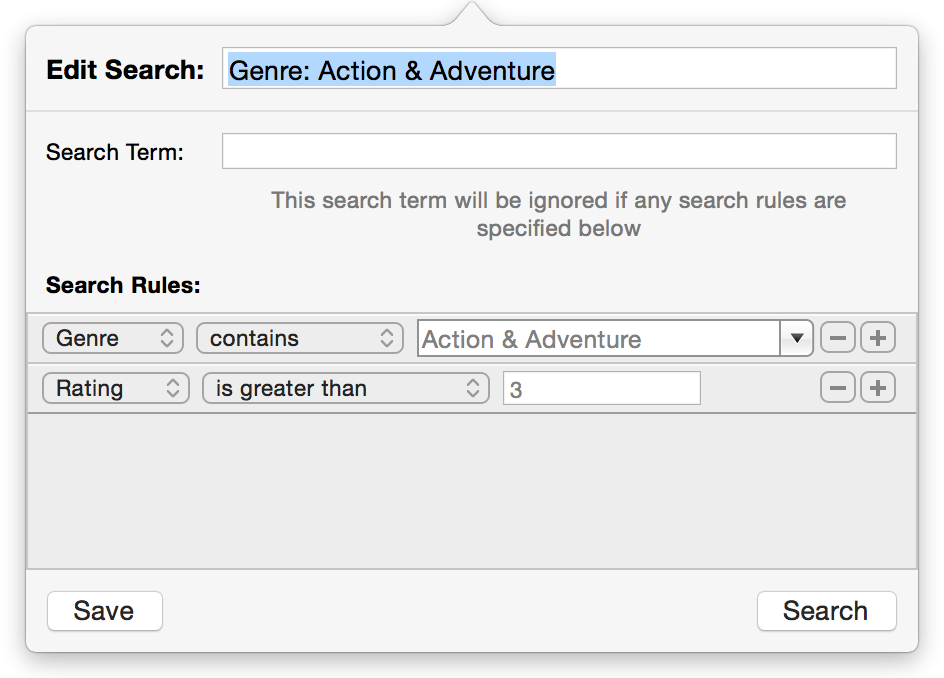Click the empty area below the search rules
This screenshot has width=944, height=678.
[471, 490]
